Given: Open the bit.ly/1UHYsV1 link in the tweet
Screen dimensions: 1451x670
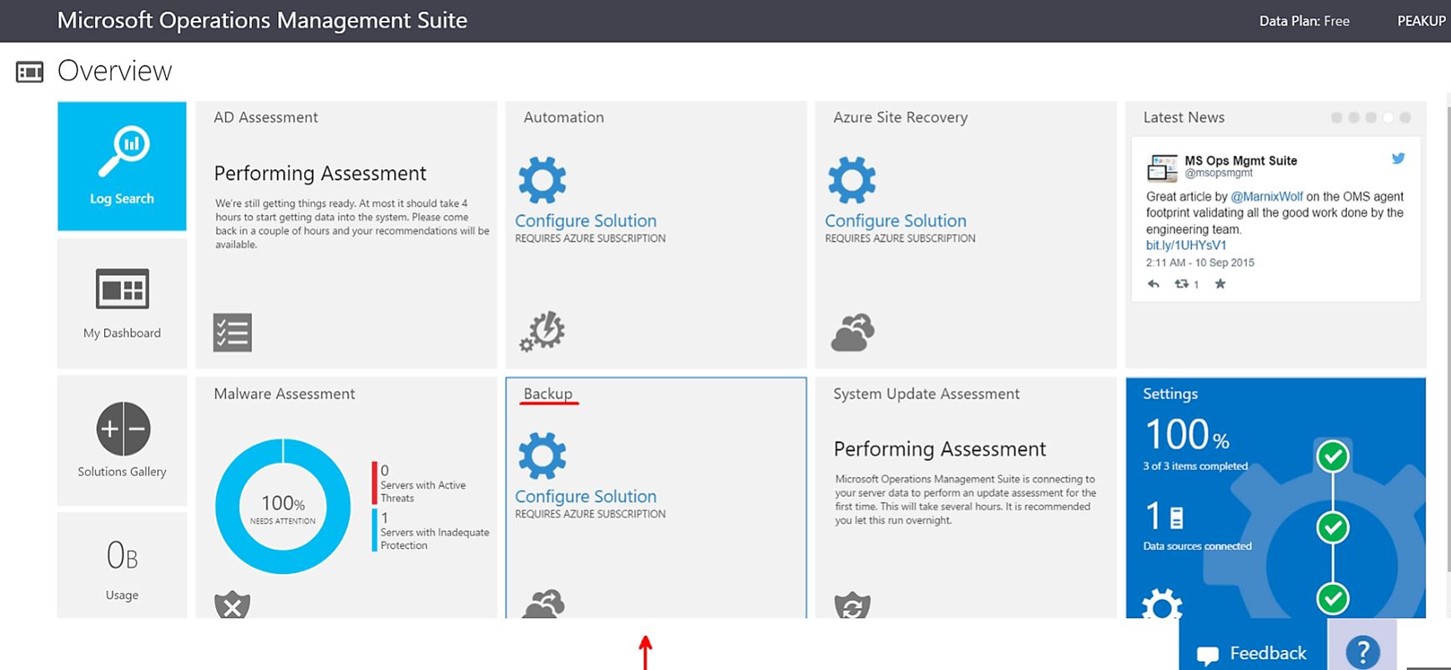Looking at the screenshot, I should [1186, 245].
